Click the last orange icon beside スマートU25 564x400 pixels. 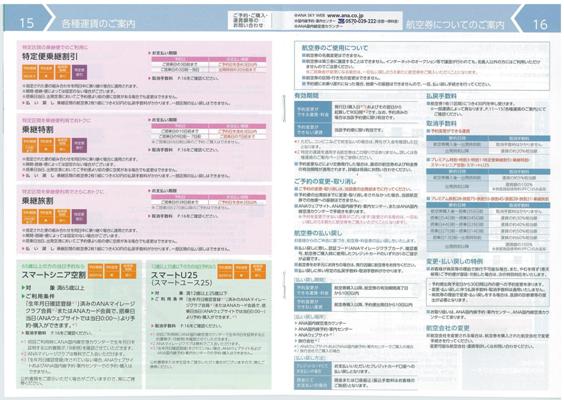pos(258,272)
